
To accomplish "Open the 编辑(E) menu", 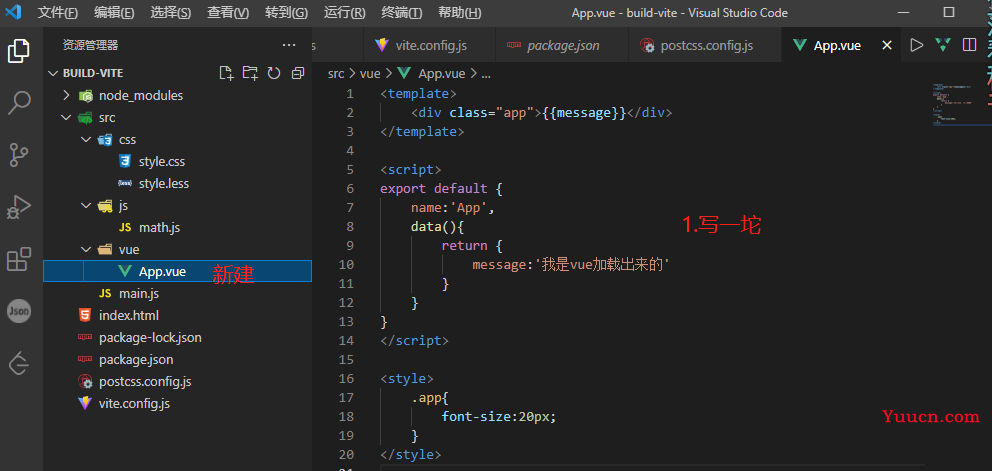I will (x=114, y=13).
